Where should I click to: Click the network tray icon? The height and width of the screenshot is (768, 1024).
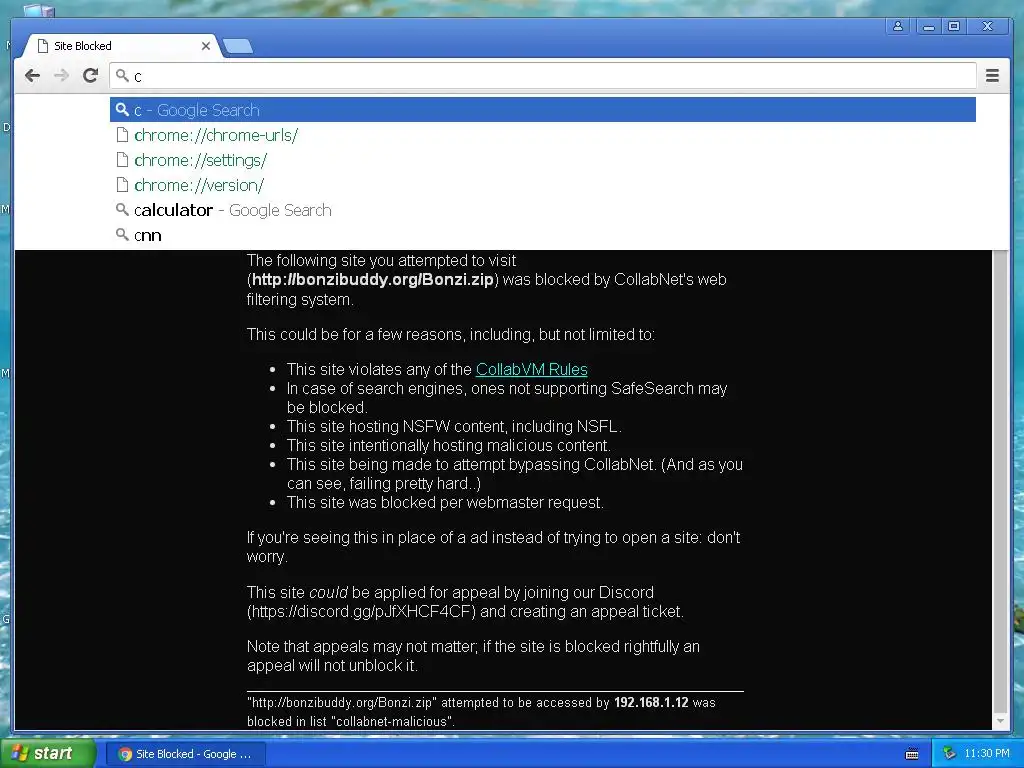pyautogui.click(x=949, y=754)
